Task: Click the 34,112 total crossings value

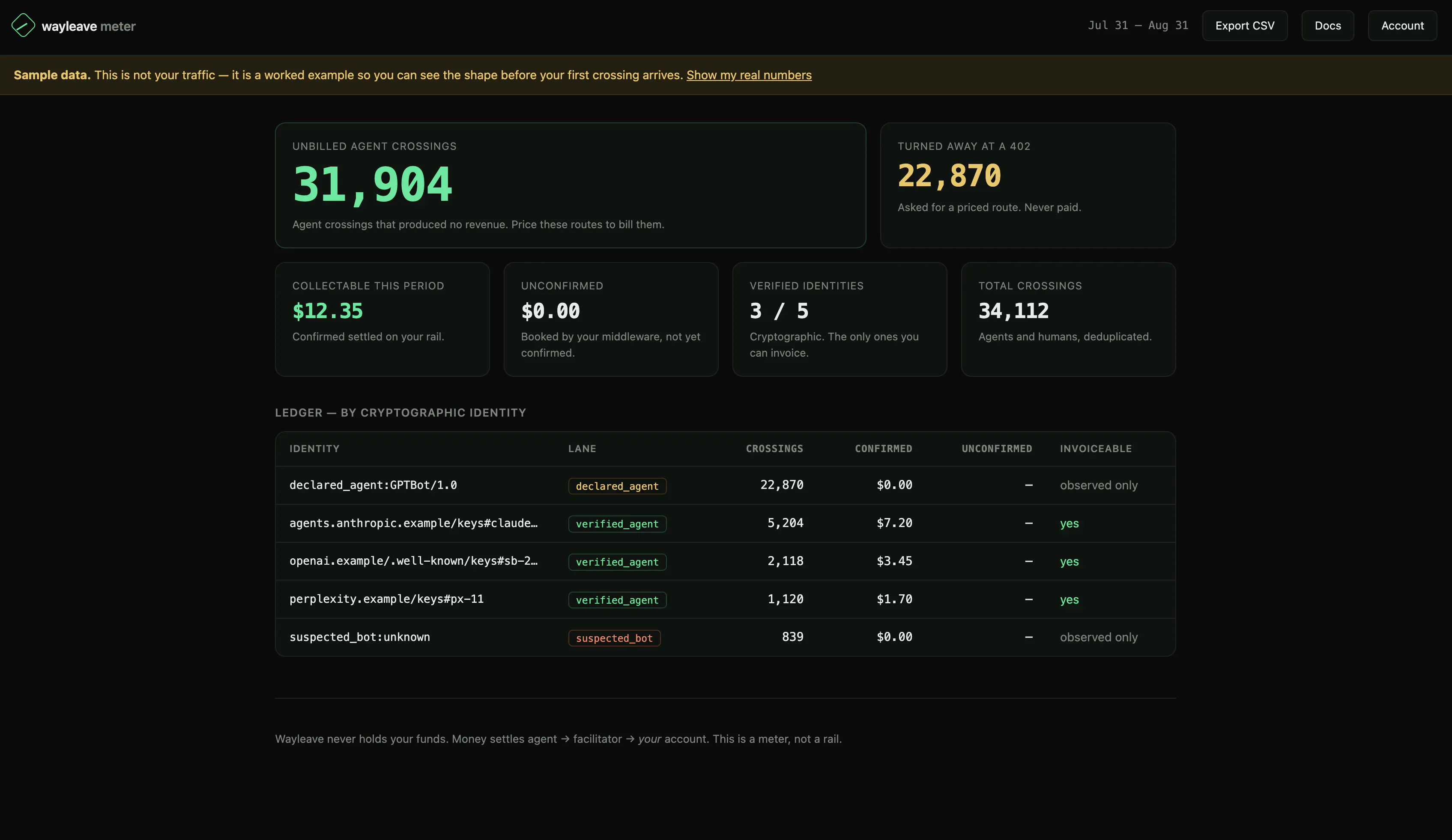Action: [x=1013, y=311]
